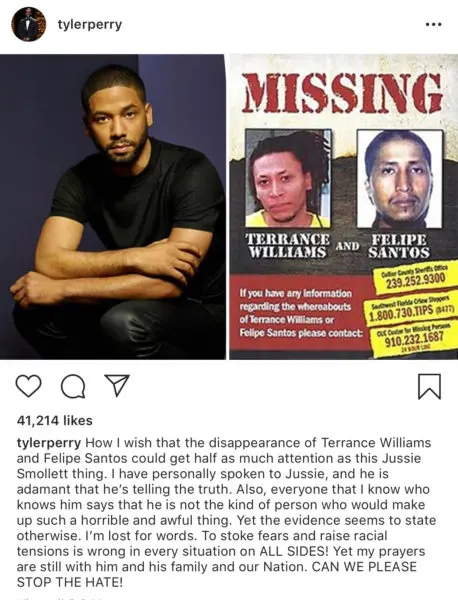Tap the Felipe Santos portrait on the poster

point(400,179)
